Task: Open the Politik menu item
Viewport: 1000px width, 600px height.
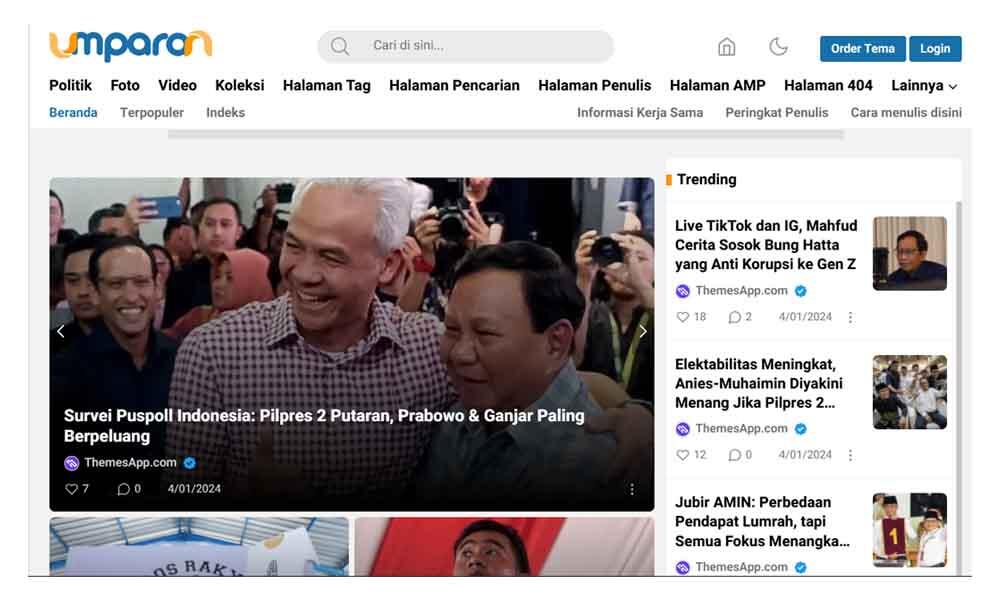Action: [70, 86]
